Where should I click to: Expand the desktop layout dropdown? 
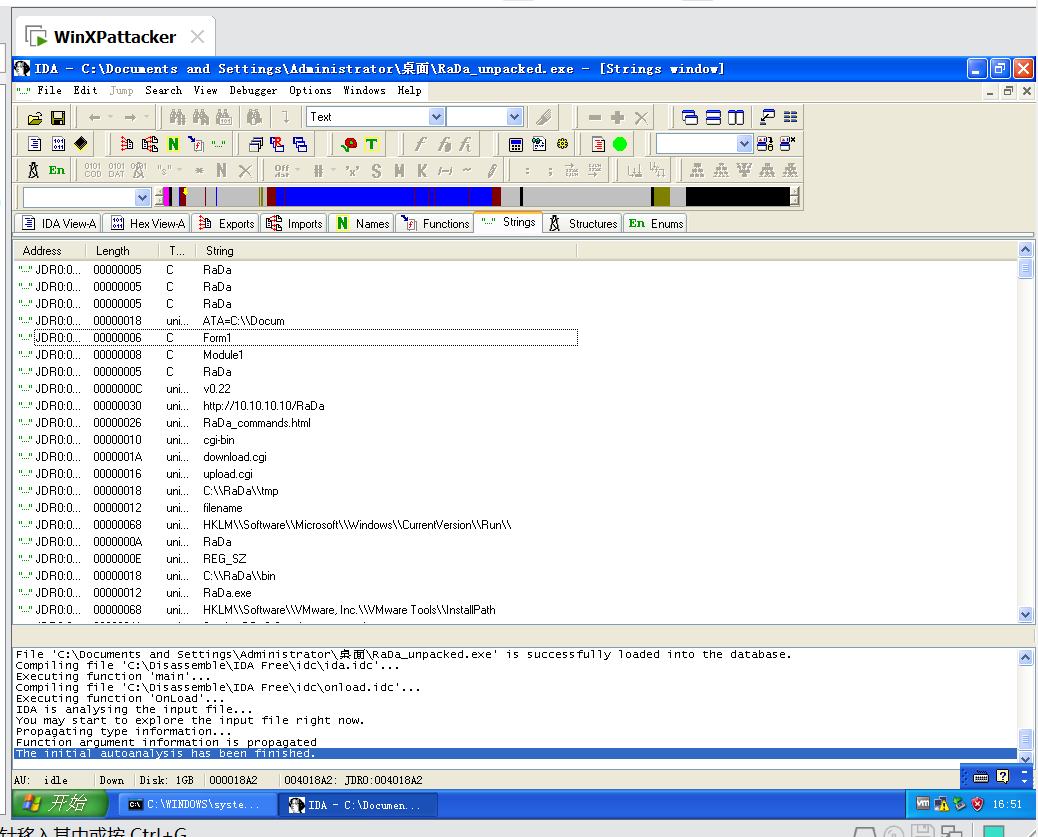(745, 144)
